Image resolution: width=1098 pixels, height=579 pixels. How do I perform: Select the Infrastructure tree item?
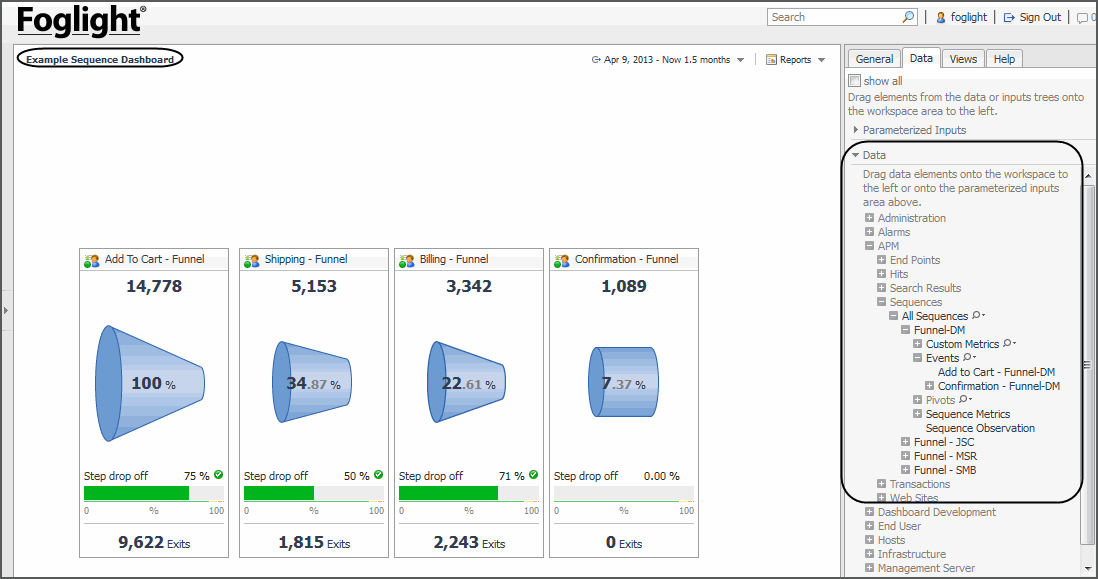(912, 554)
